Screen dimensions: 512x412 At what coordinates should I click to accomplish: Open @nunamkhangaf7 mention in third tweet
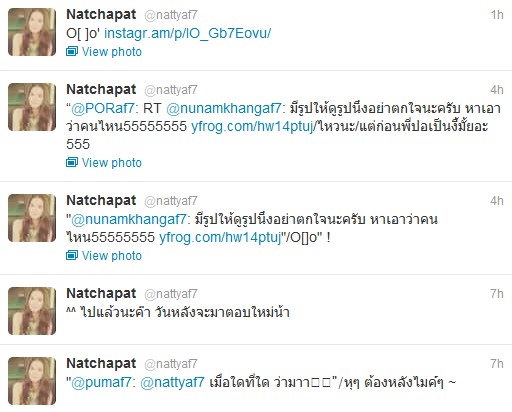[x=129, y=219]
